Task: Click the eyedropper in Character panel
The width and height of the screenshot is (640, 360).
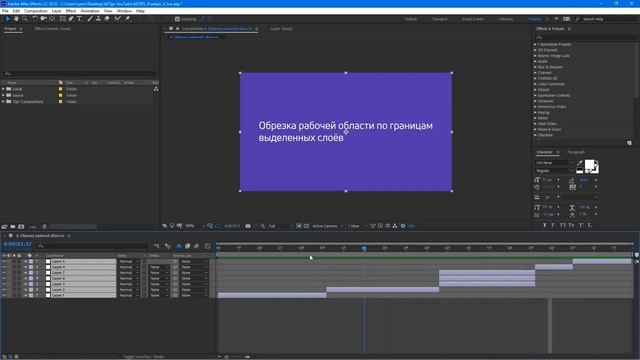Action: click(x=579, y=163)
